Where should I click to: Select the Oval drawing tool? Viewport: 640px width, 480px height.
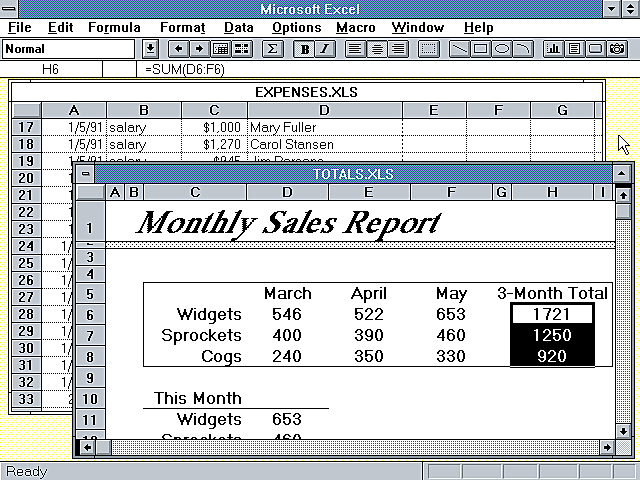coord(502,49)
